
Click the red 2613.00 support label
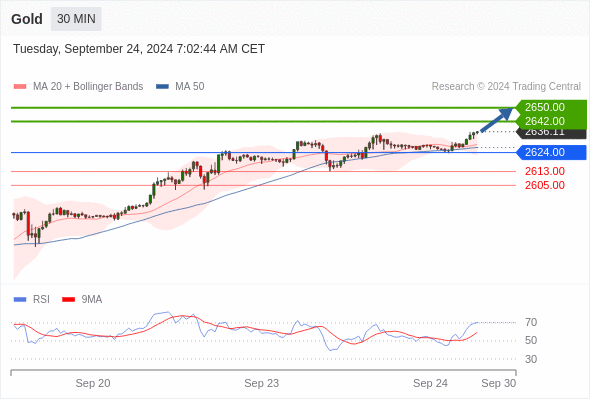545,172
